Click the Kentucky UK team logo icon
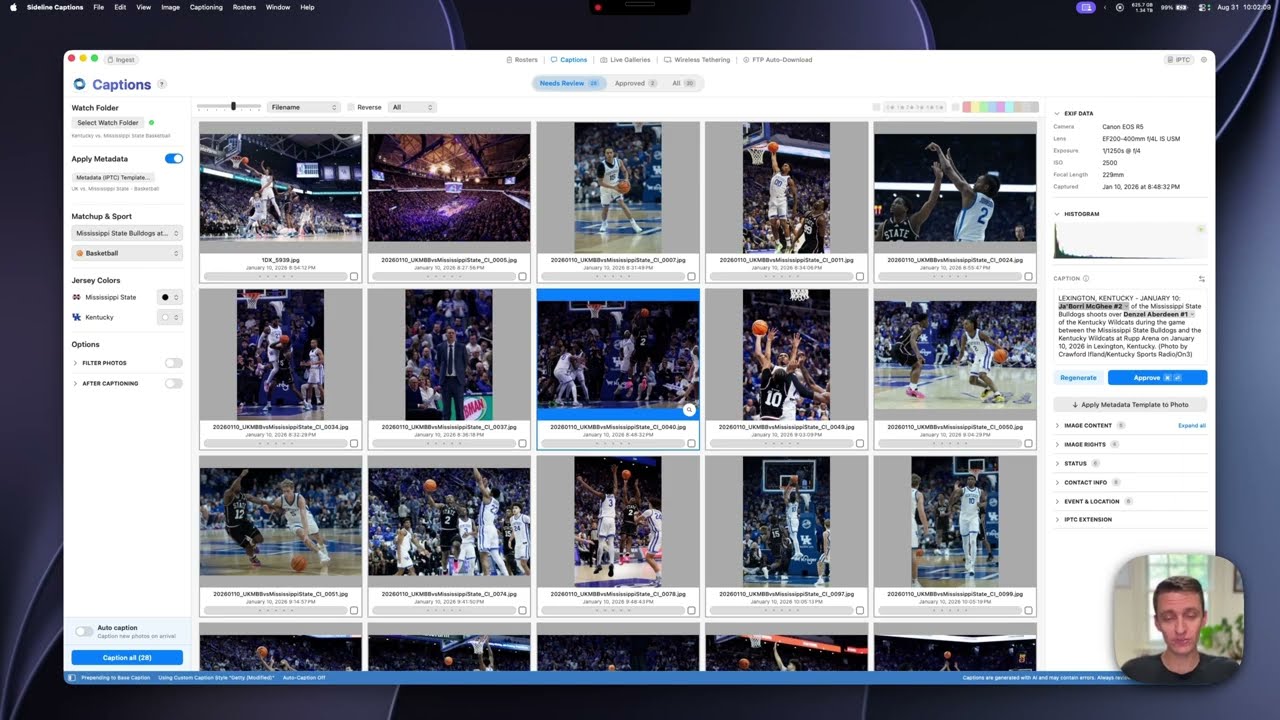 point(76,317)
